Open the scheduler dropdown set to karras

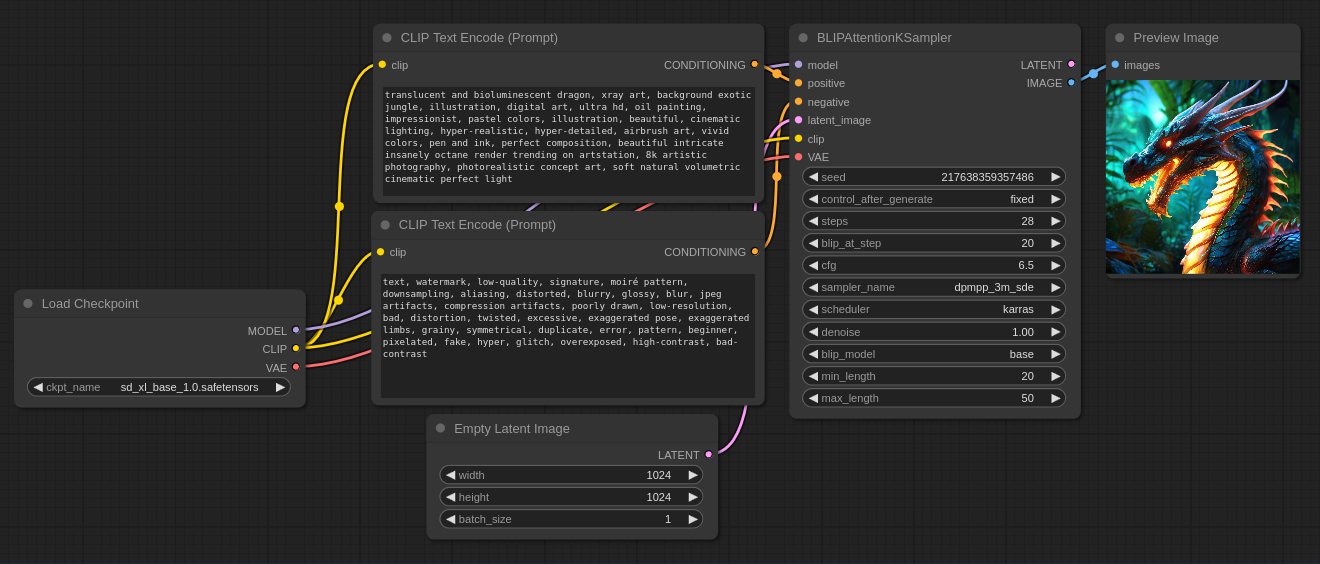point(933,309)
